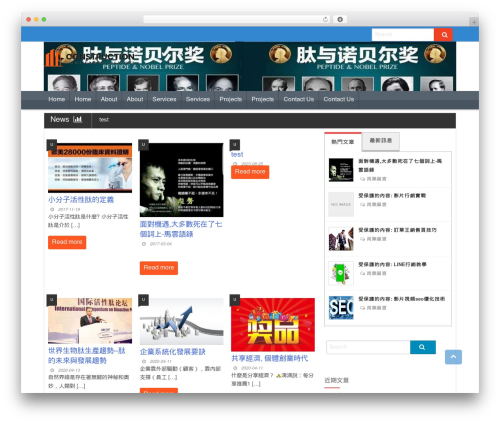Open post title 共享經濟, 個體創業時代
Screen dimensions: 500x423
click(x=270, y=359)
